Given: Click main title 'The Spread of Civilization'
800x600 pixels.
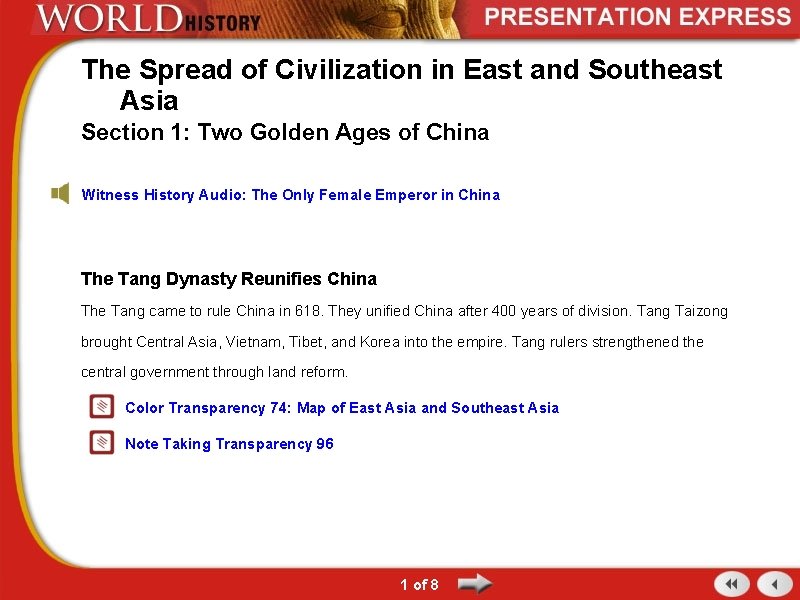Looking at the screenshot, I should (402, 84).
